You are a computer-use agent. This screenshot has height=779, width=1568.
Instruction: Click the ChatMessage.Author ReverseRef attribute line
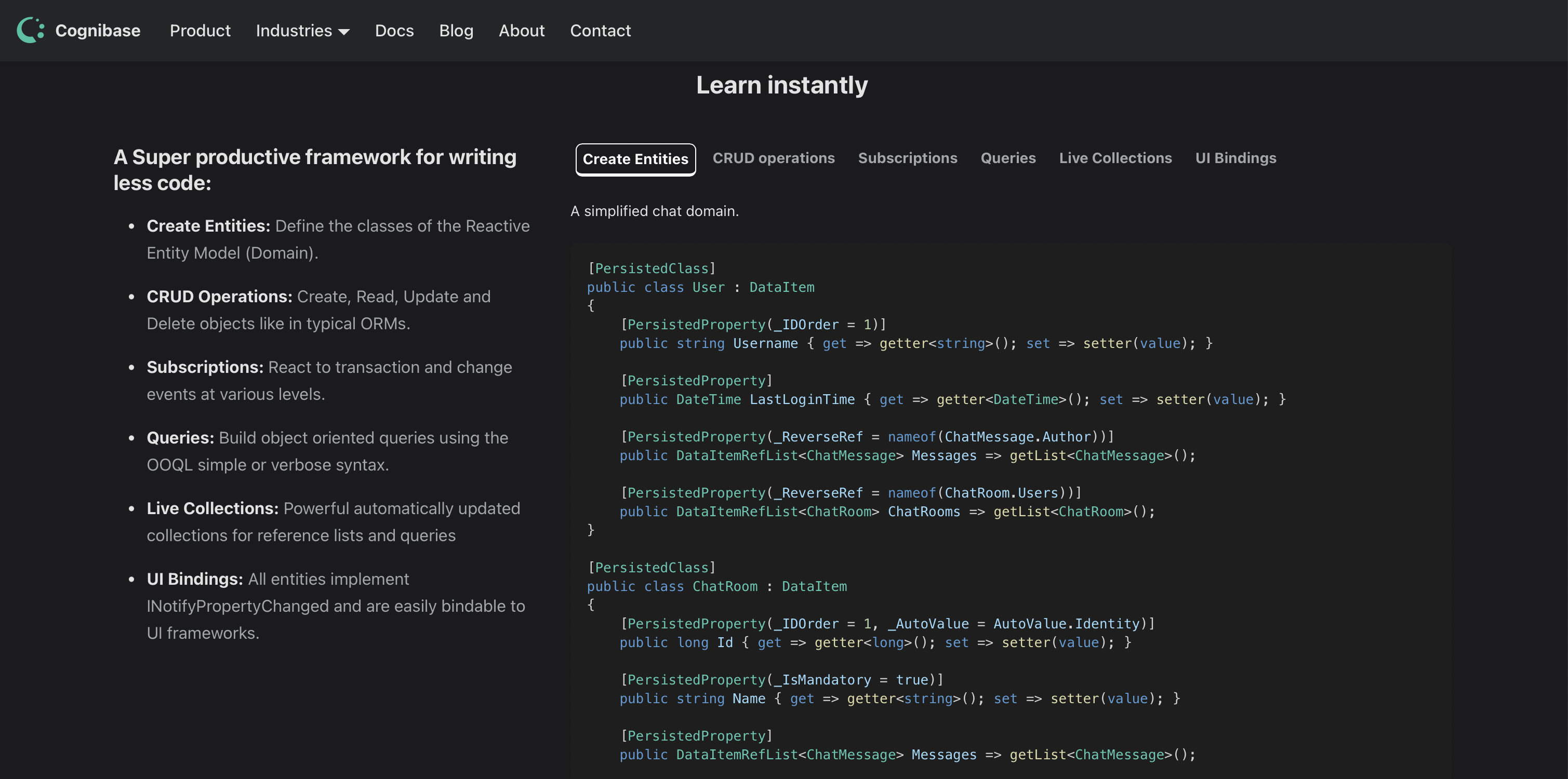pyautogui.click(x=867, y=437)
